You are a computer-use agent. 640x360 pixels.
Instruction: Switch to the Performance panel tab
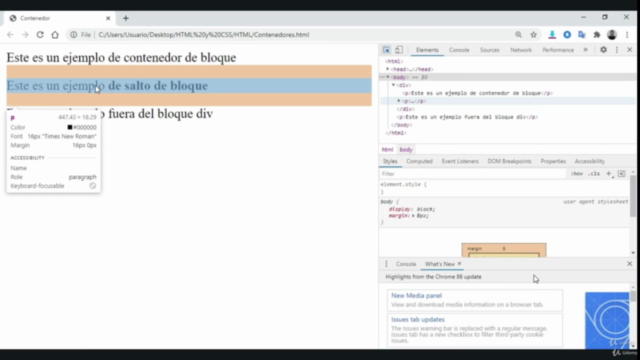[558, 50]
